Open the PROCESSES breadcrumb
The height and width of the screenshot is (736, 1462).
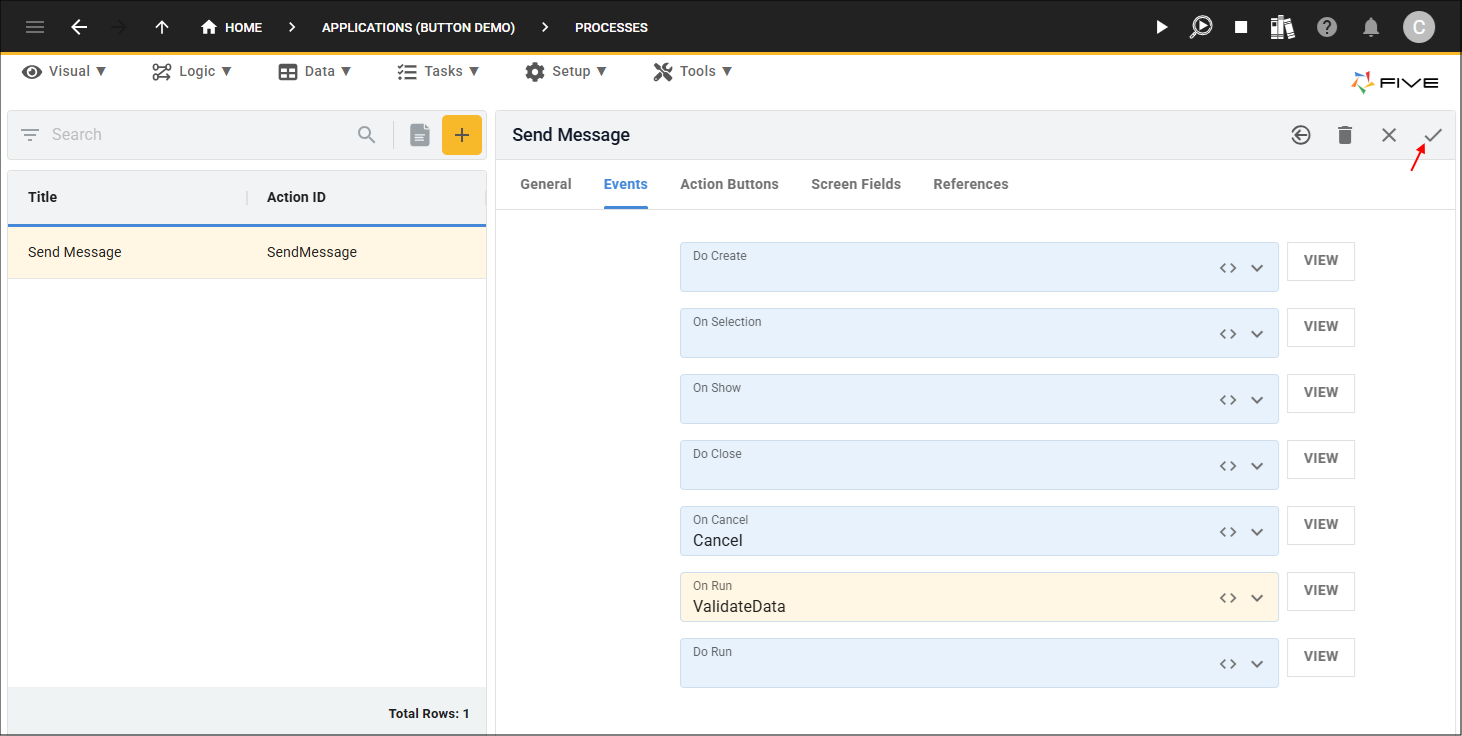click(x=611, y=27)
